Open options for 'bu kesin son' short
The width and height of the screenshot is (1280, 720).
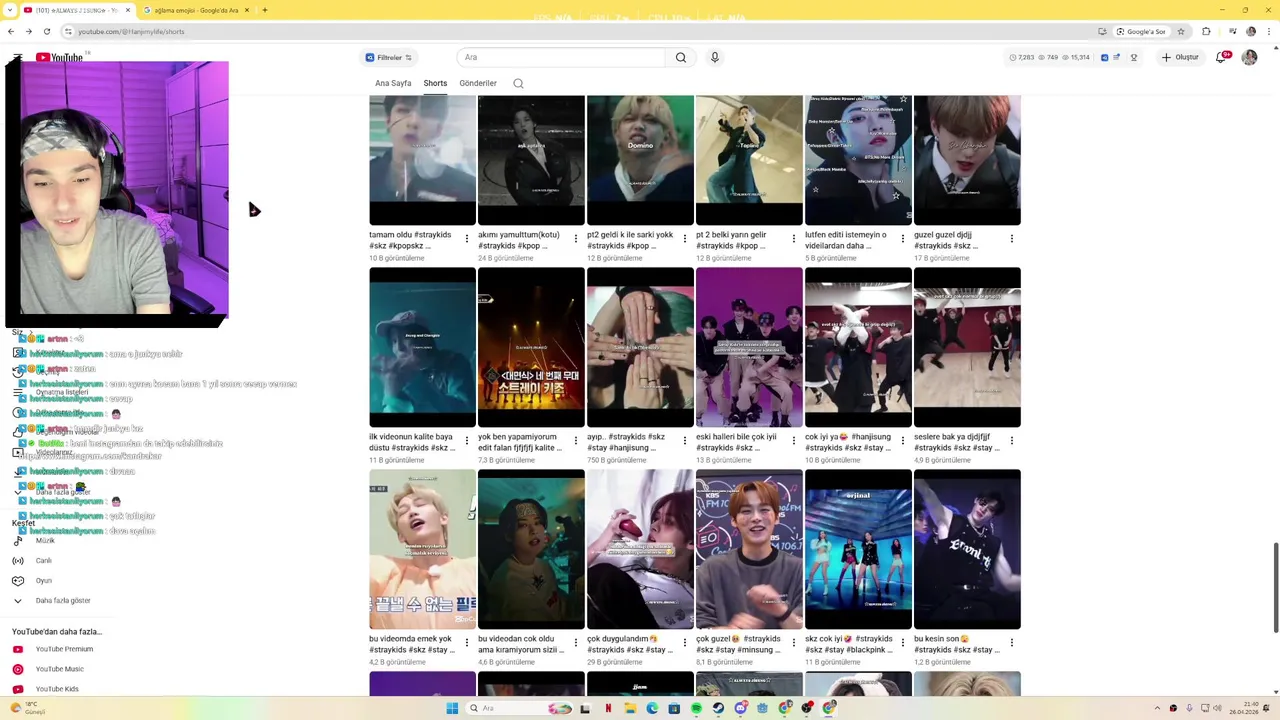point(1012,643)
